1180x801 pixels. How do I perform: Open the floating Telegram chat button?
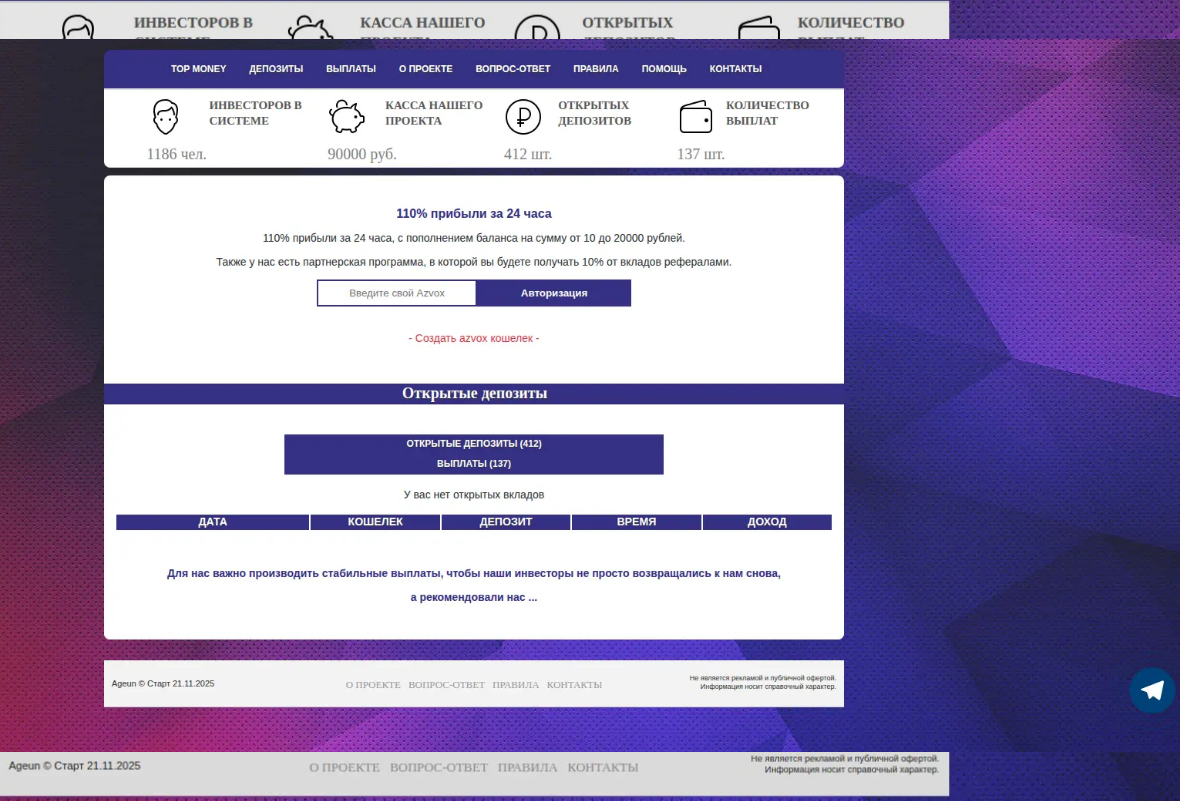click(1152, 690)
